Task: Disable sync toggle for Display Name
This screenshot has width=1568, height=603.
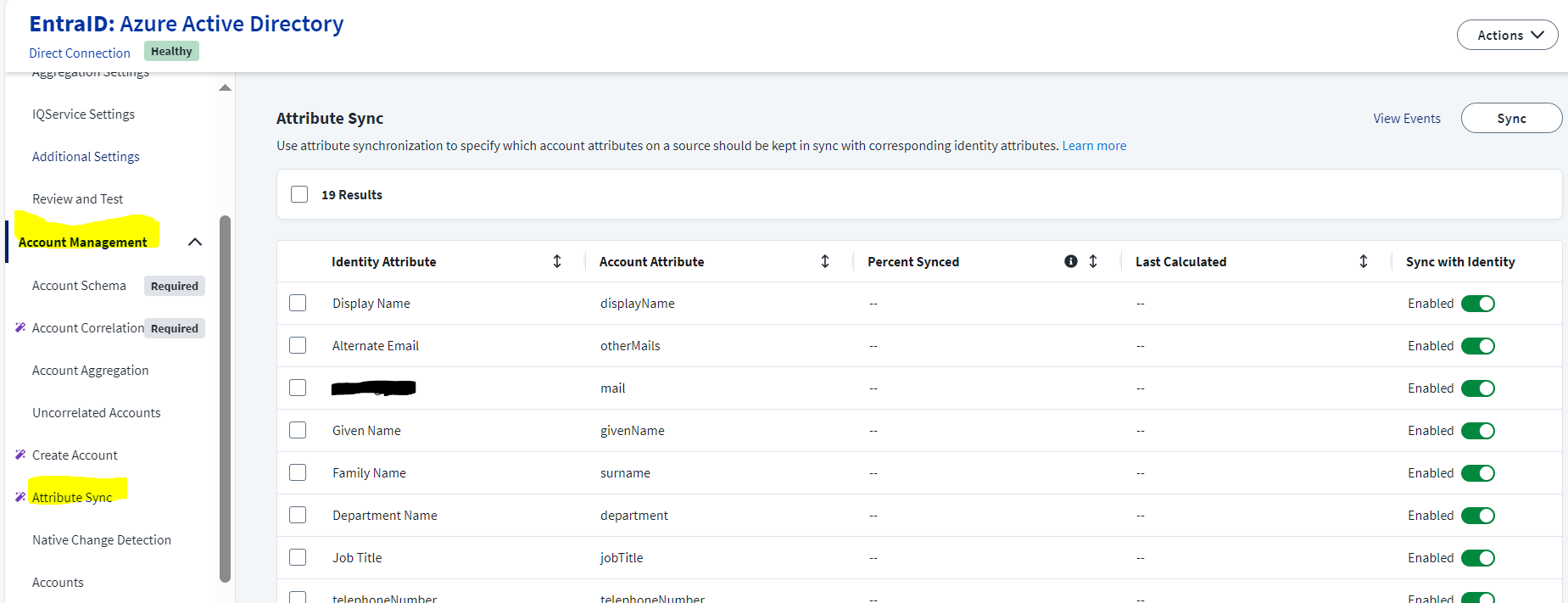Action: (x=1477, y=304)
